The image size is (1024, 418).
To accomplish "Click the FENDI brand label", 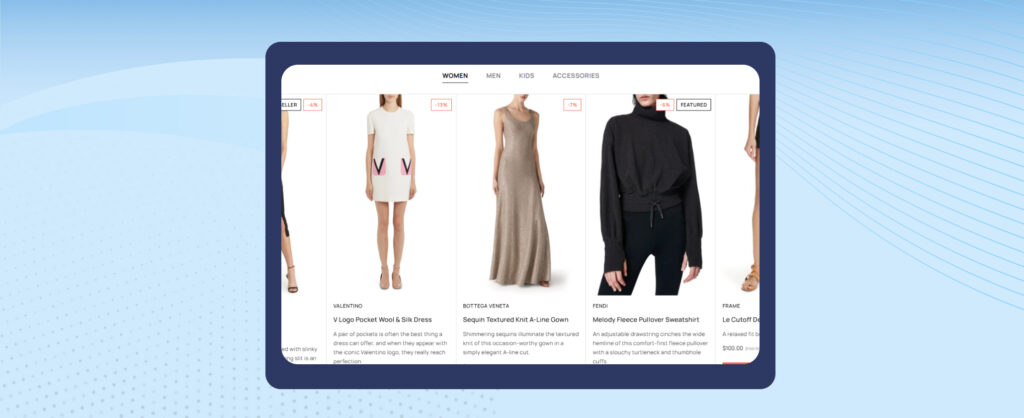I will click(x=600, y=306).
